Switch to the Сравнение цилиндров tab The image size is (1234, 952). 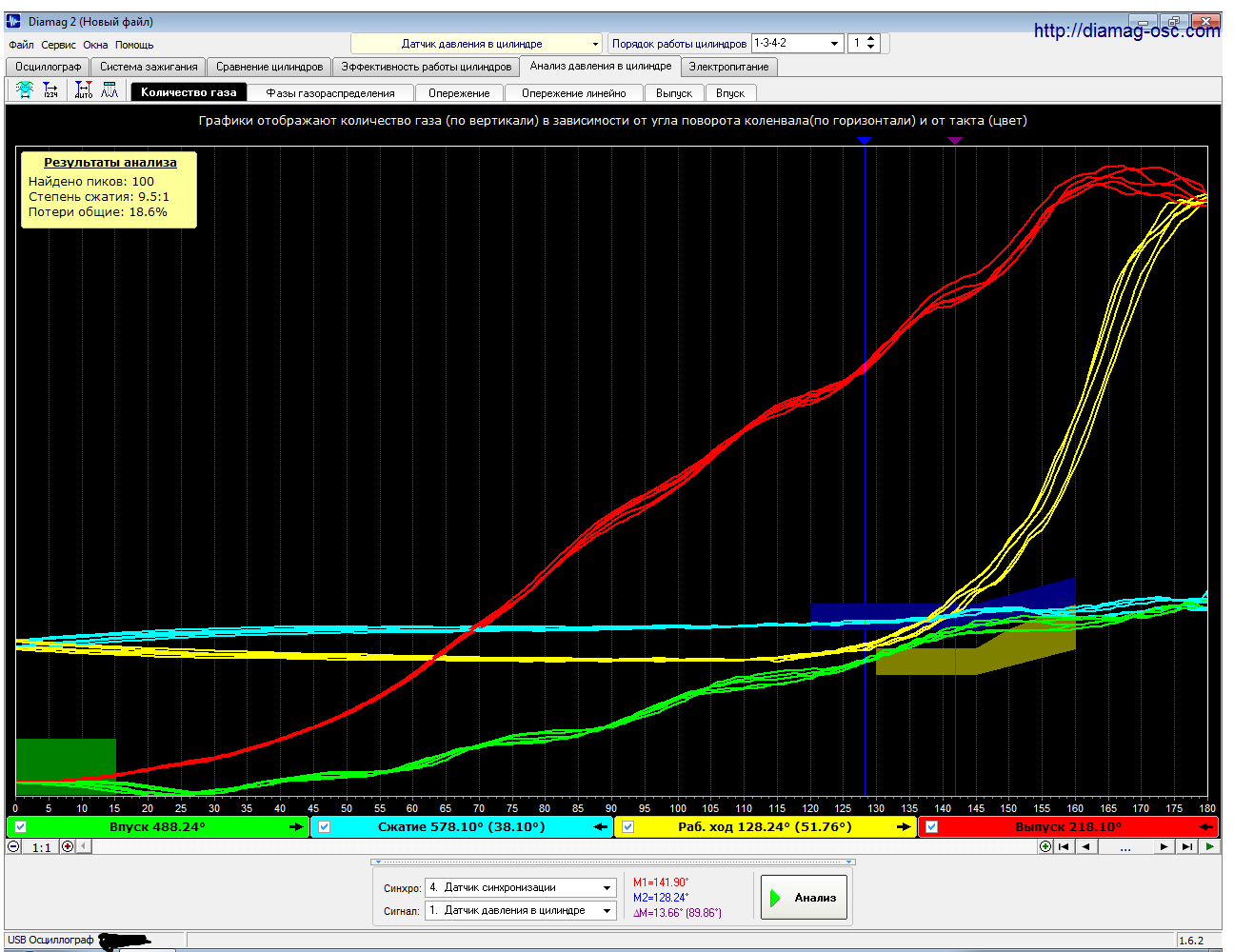[269, 67]
